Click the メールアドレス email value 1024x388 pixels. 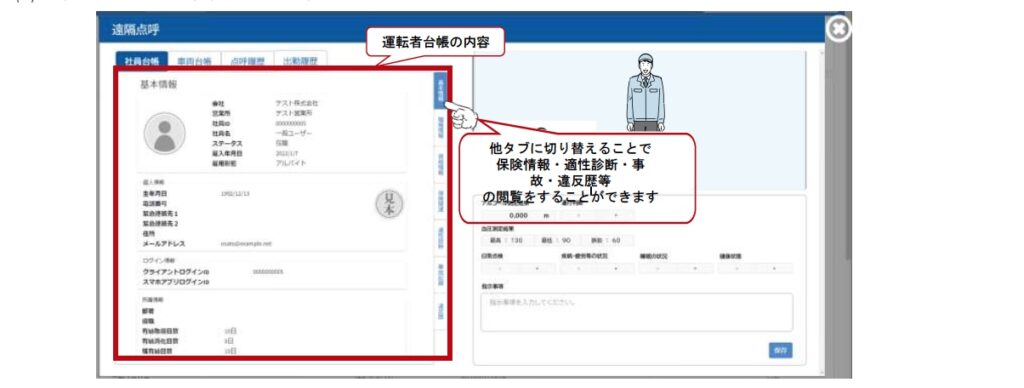pyautogui.click(x=246, y=243)
